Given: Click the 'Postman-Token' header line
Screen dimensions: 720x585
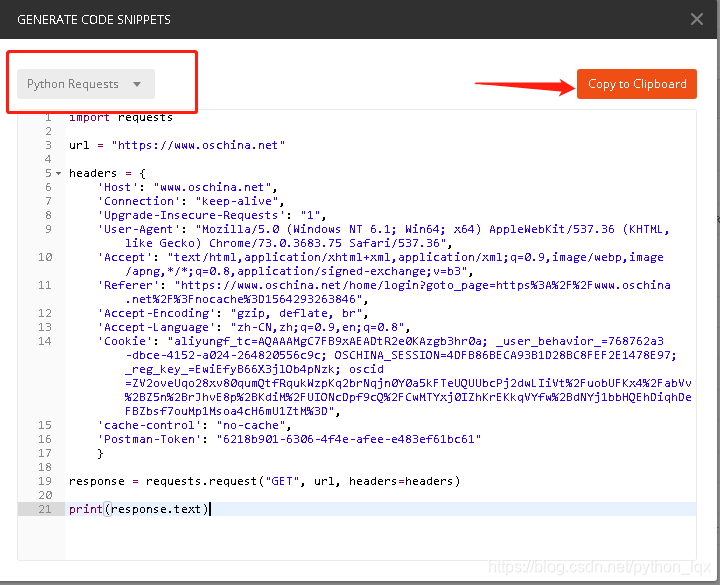Looking at the screenshot, I should [x=289, y=439].
